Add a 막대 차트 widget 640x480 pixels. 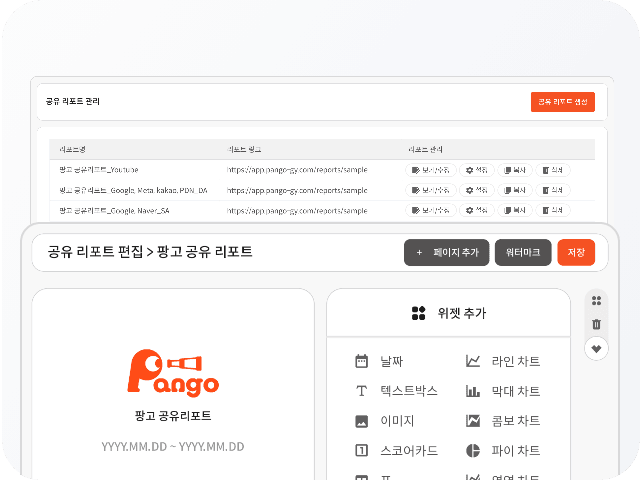tap(503, 391)
